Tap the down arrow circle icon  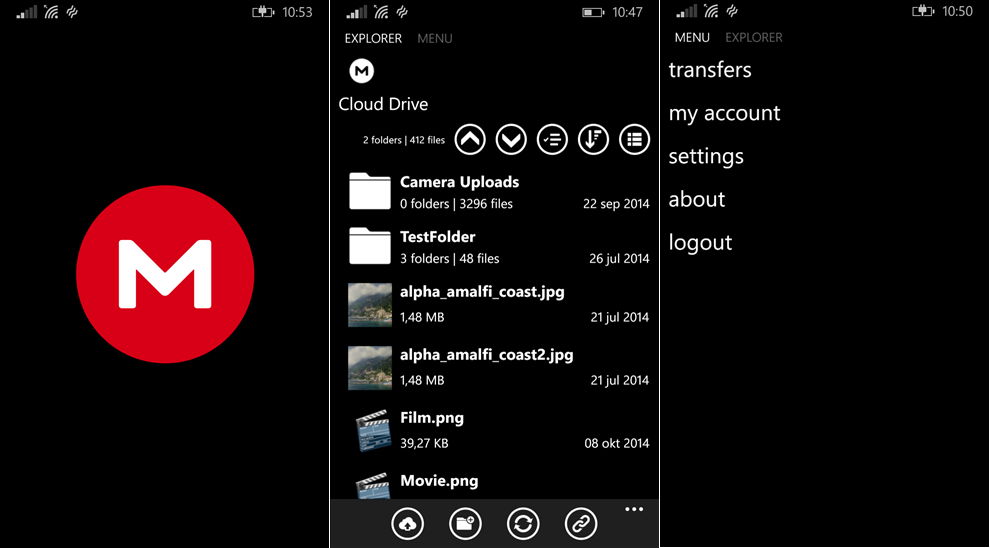[x=511, y=140]
